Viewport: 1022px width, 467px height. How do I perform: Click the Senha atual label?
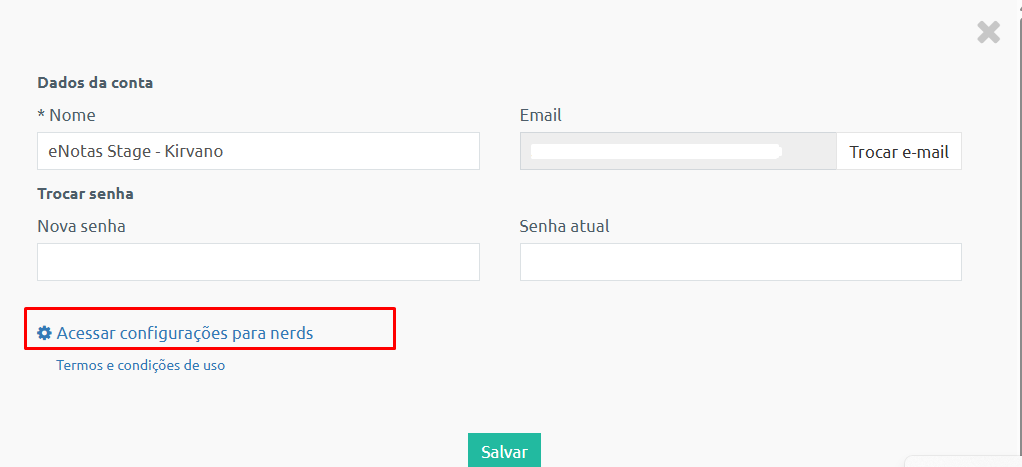[x=564, y=226]
